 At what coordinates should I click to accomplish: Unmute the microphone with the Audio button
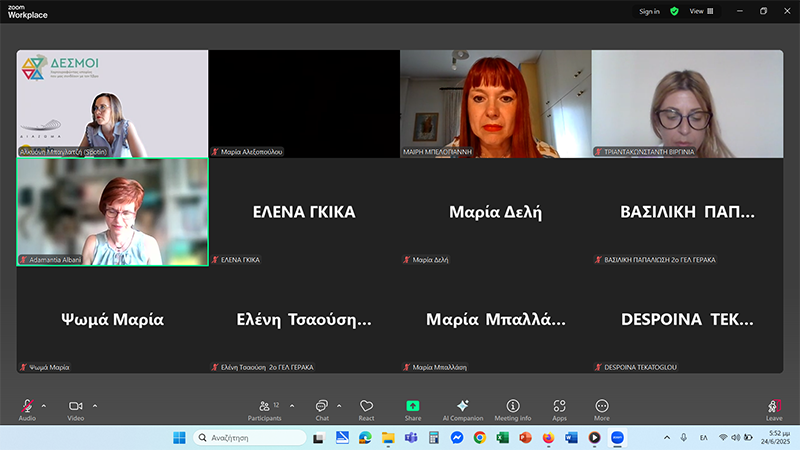(27, 407)
